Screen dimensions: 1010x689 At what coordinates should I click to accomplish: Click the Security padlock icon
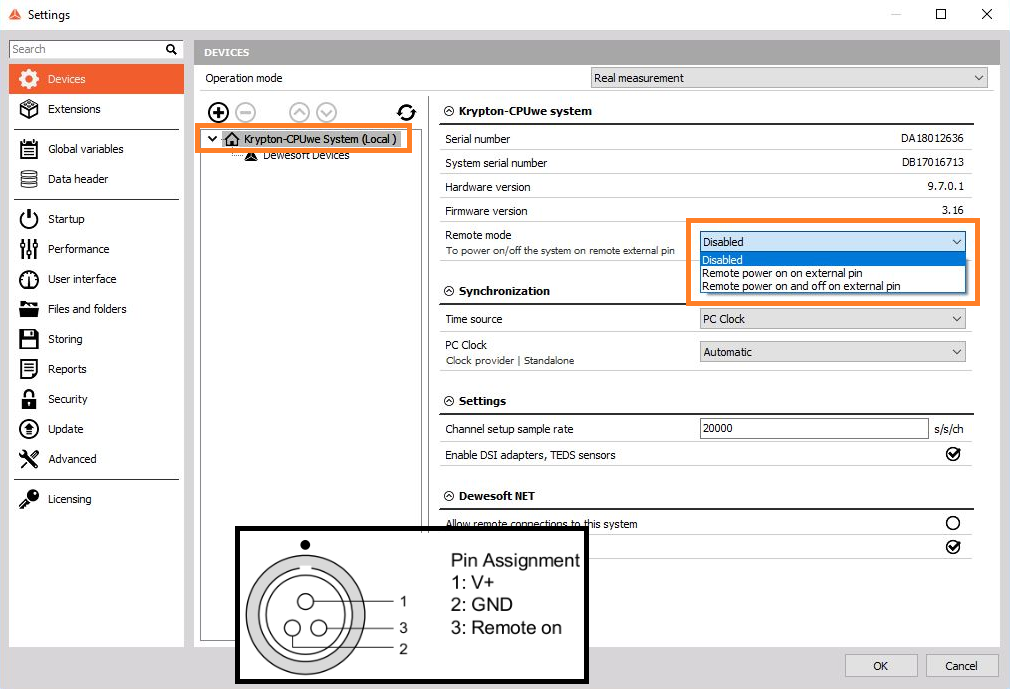coord(29,399)
